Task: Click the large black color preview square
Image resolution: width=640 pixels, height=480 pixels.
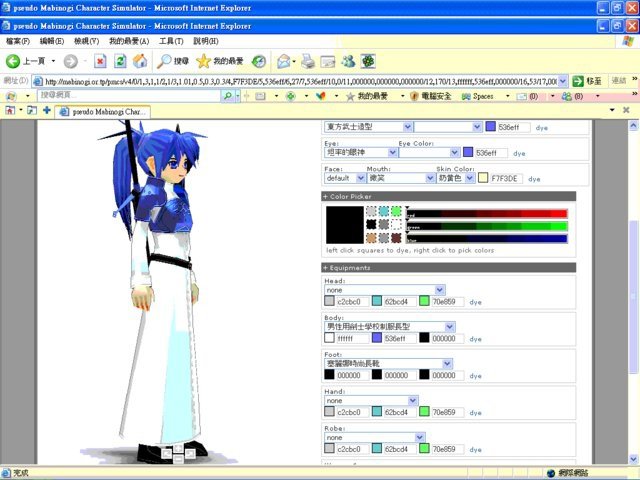Action: pos(344,224)
